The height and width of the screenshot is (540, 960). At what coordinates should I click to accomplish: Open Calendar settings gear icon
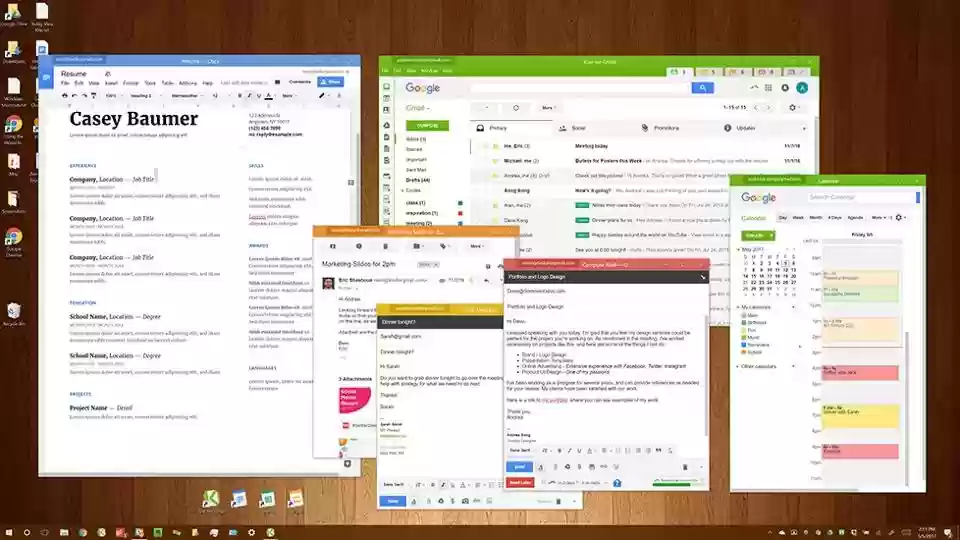point(899,217)
